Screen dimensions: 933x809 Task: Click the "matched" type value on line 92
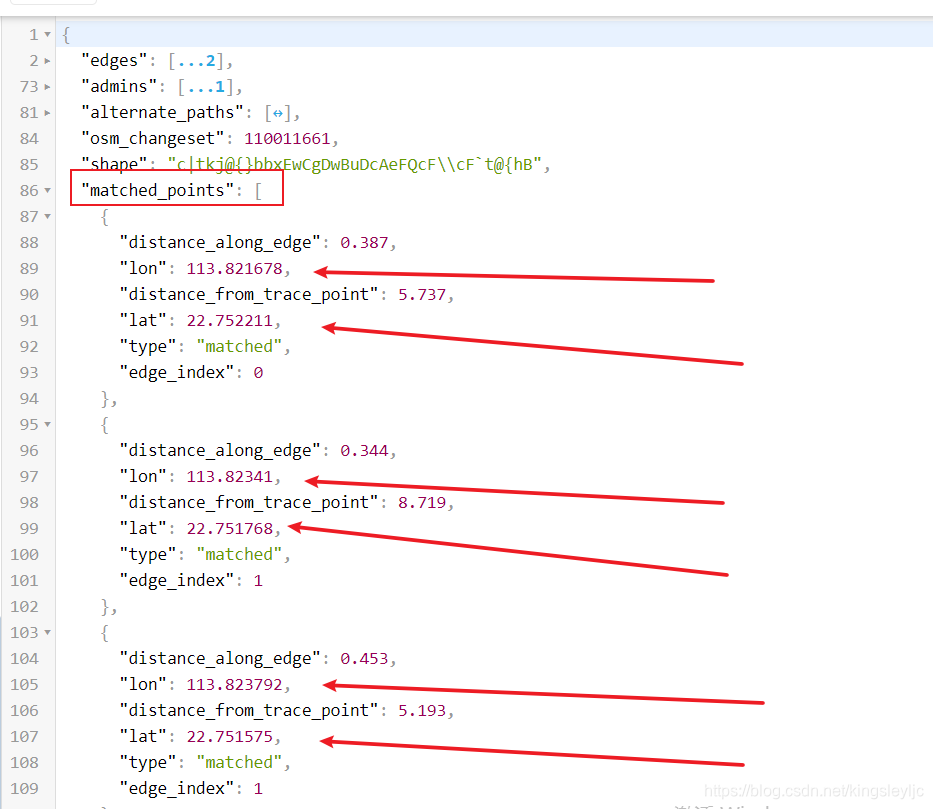coord(239,346)
